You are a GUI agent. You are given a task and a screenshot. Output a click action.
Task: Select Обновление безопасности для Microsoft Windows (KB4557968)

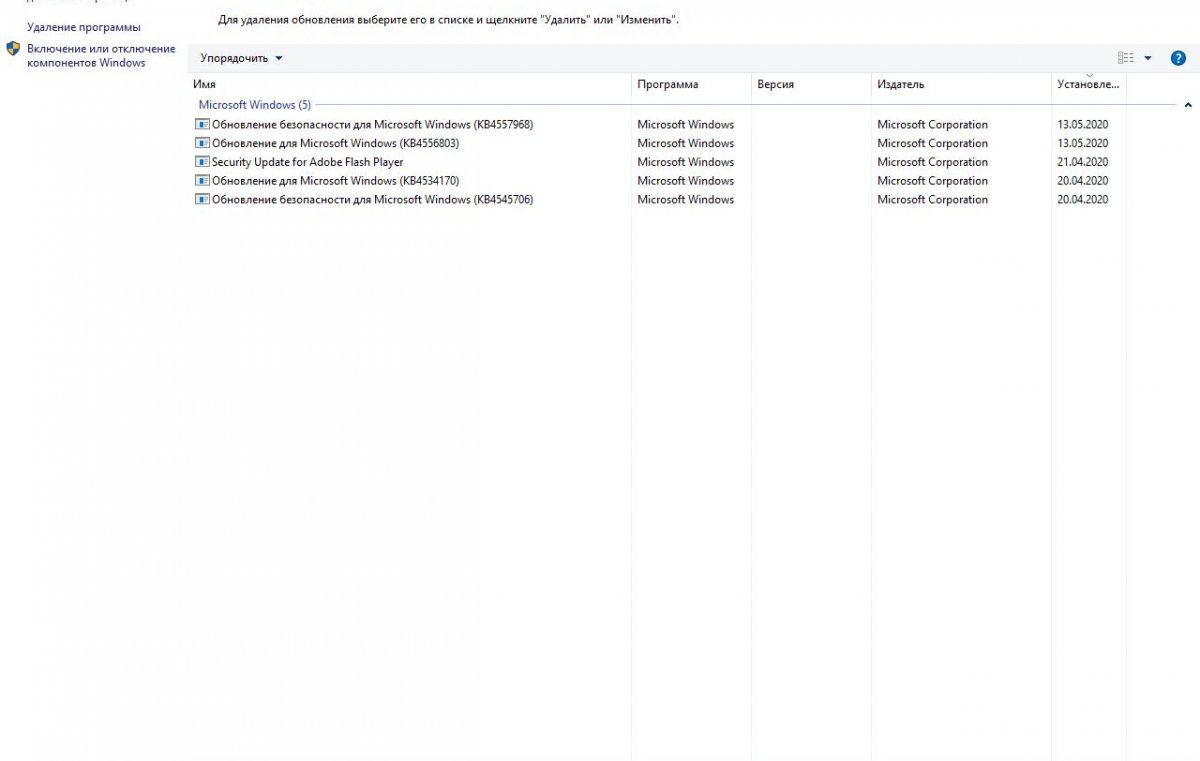[x=372, y=125]
